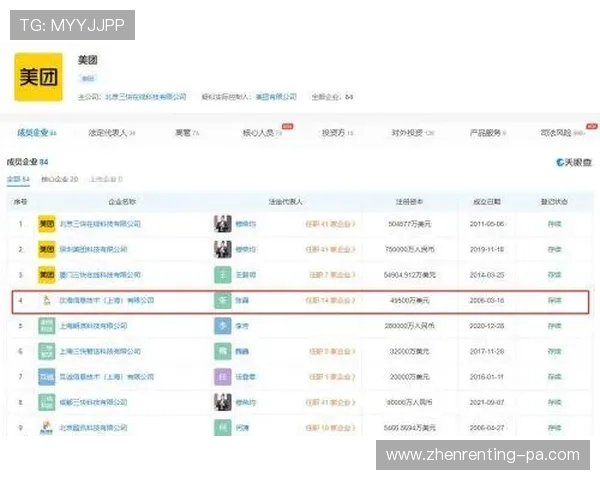Viewport: 600px width, 480px height.
Task: Open the 高管 tab
Action: click(x=187, y=133)
